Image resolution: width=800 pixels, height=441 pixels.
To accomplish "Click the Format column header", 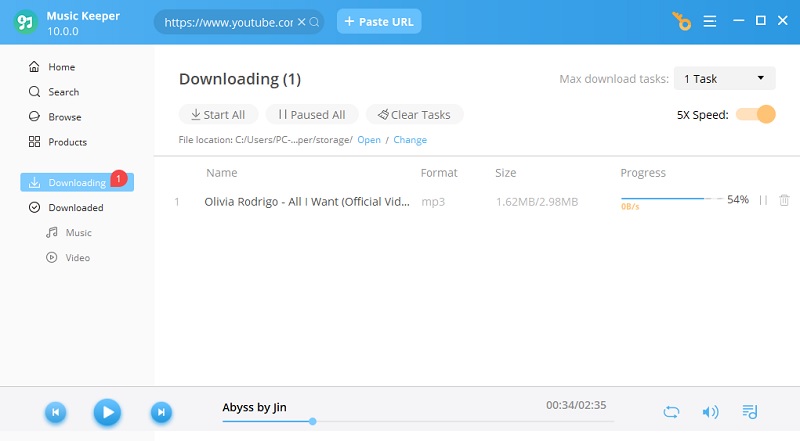I will [439, 173].
